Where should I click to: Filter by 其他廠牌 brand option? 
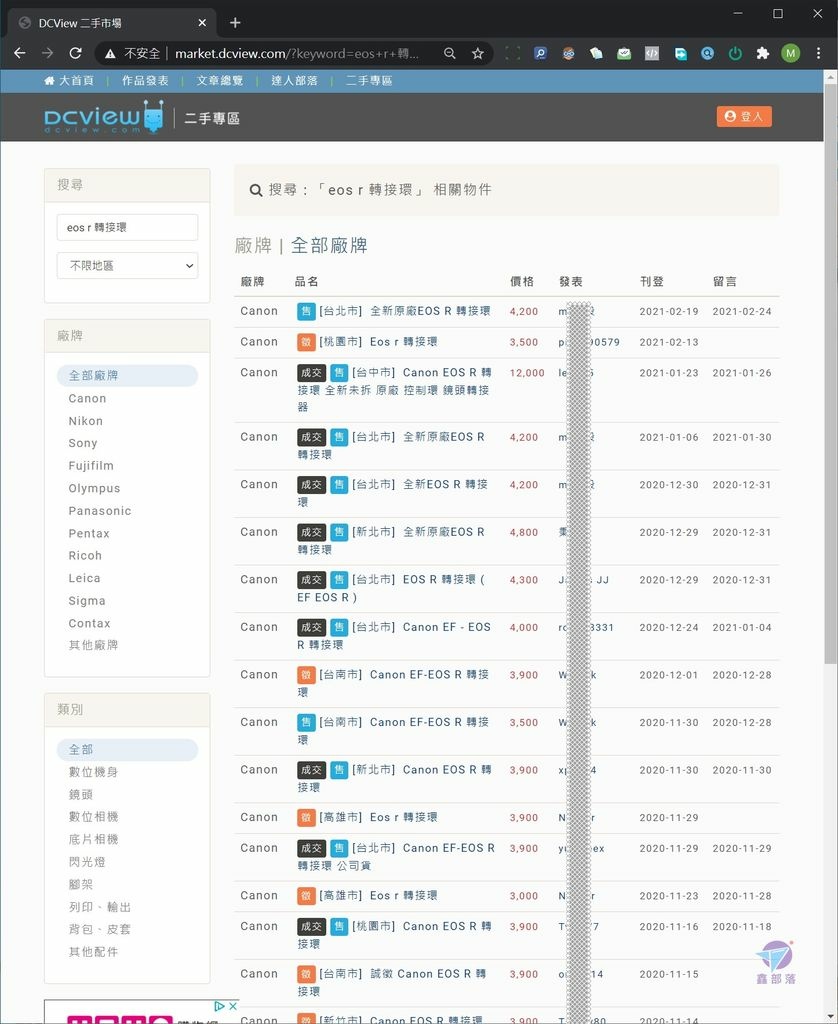point(93,645)
